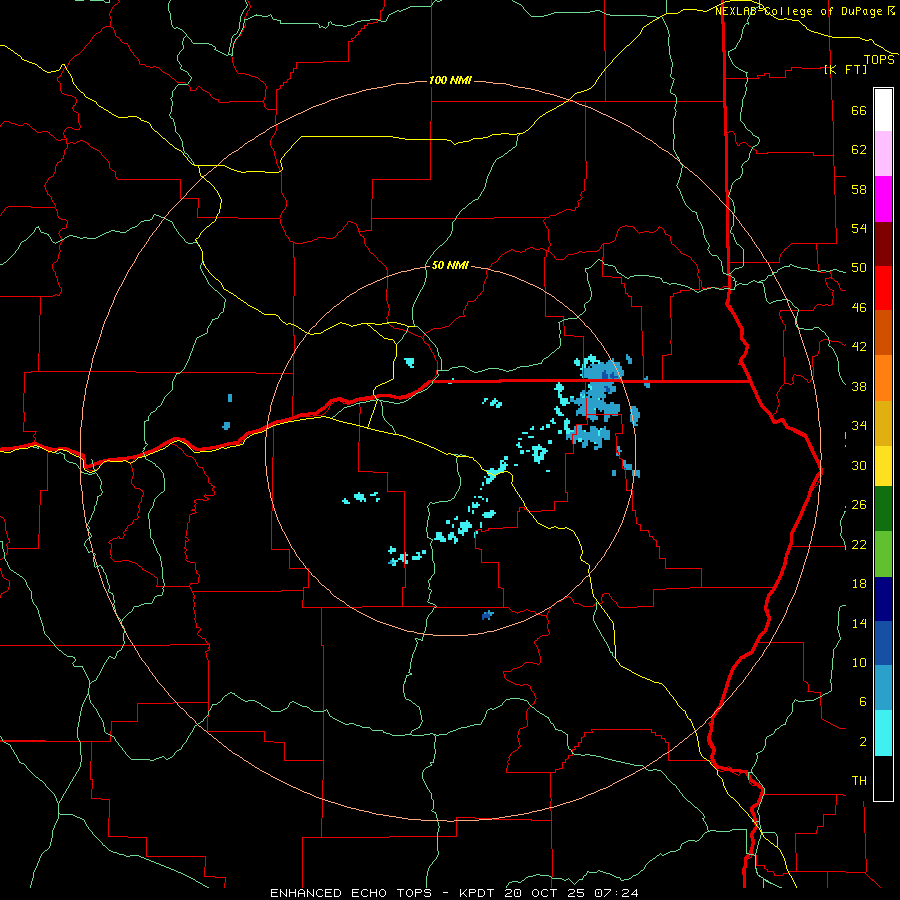
Task: Click the KPDT radar station identifier
Action: [x=479, y=893]
